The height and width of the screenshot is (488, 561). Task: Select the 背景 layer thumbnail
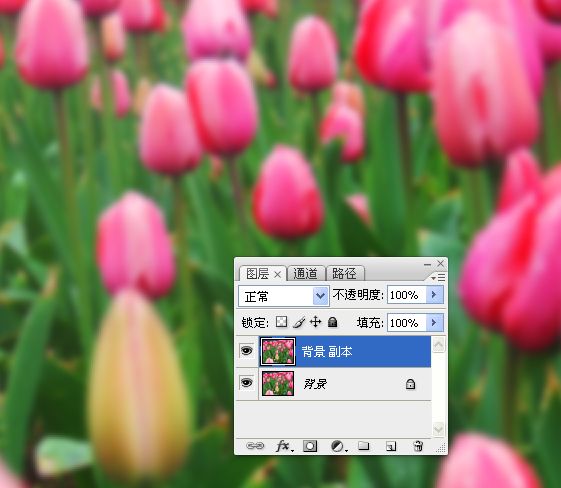tap(278, 383)
